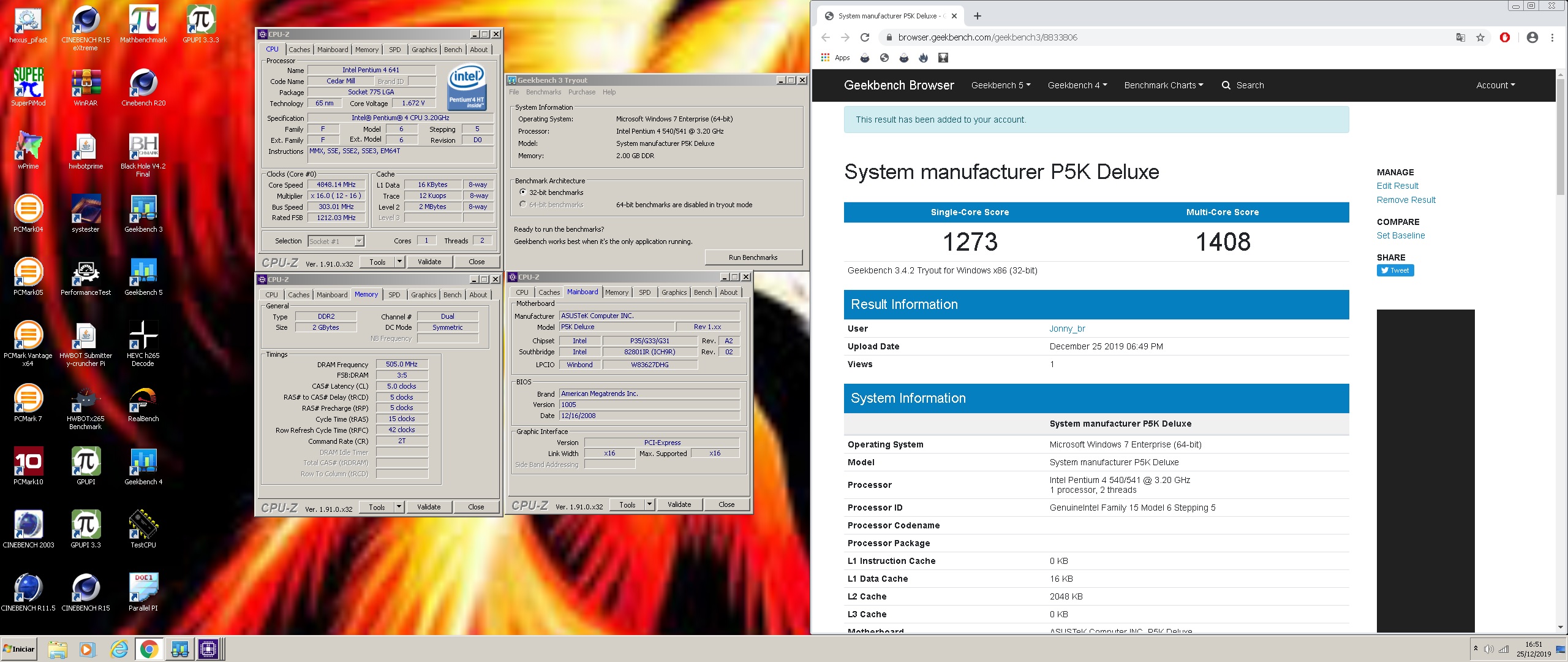Expand Tools dropdown arrow in top CPU-Z window

tap(400, 262)
